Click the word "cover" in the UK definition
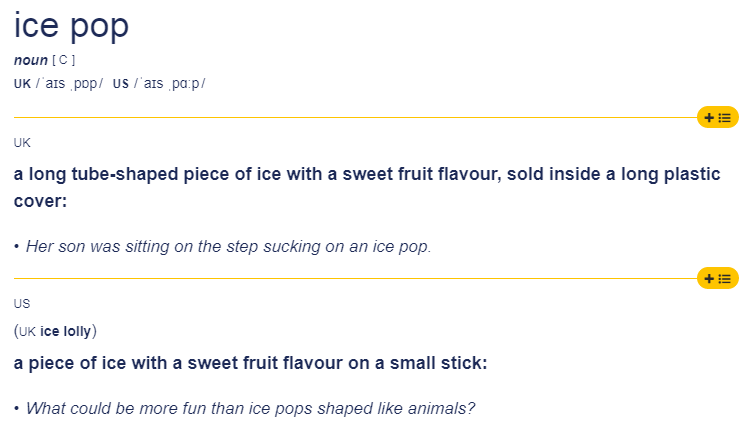Image resolution: width=746 pixels, height=427 pixels. click(38, 200)
